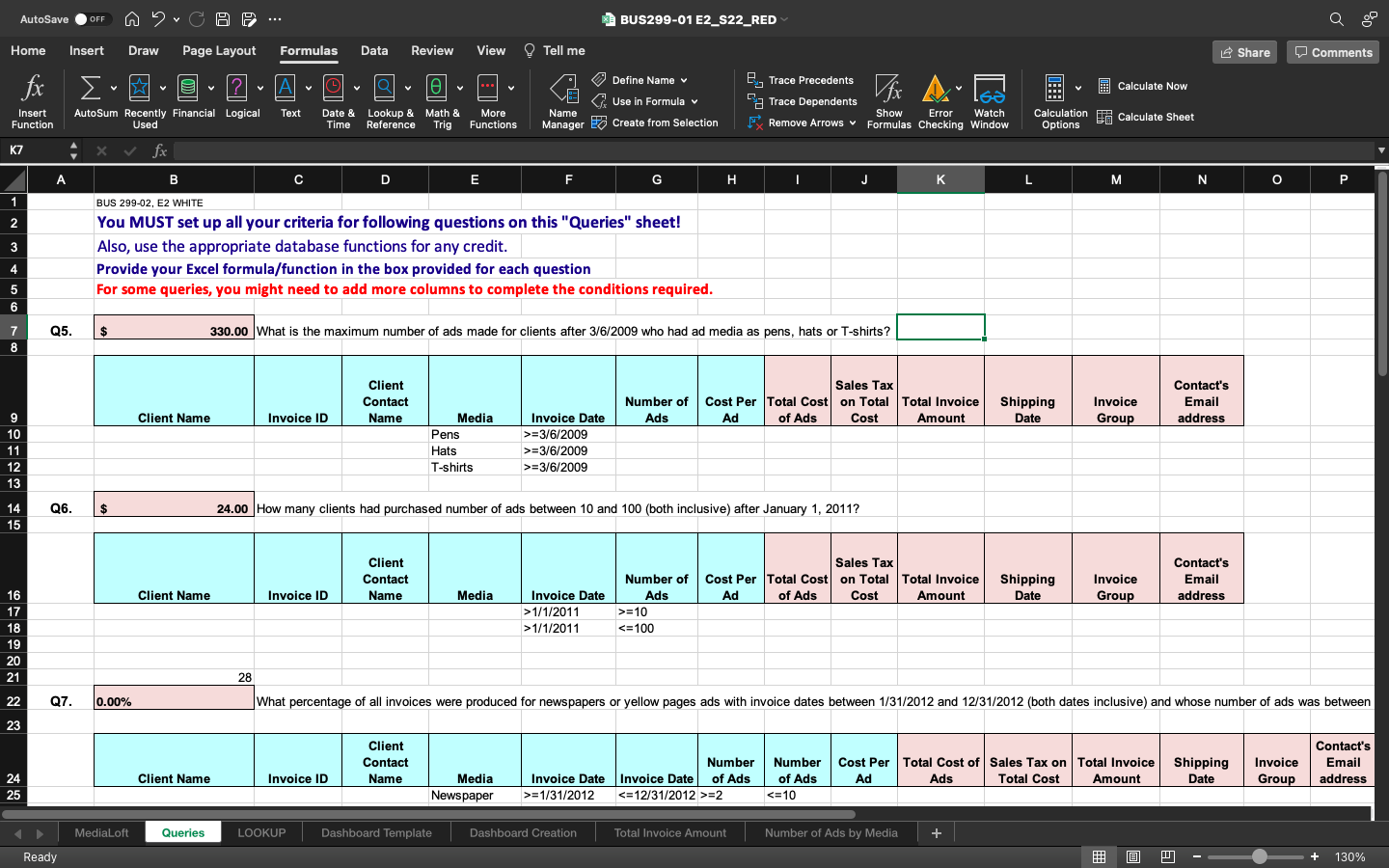Expand the Remove Arrows dropdown arrow
Viewport: 1389px width, 868px height.
click(853, 122)
